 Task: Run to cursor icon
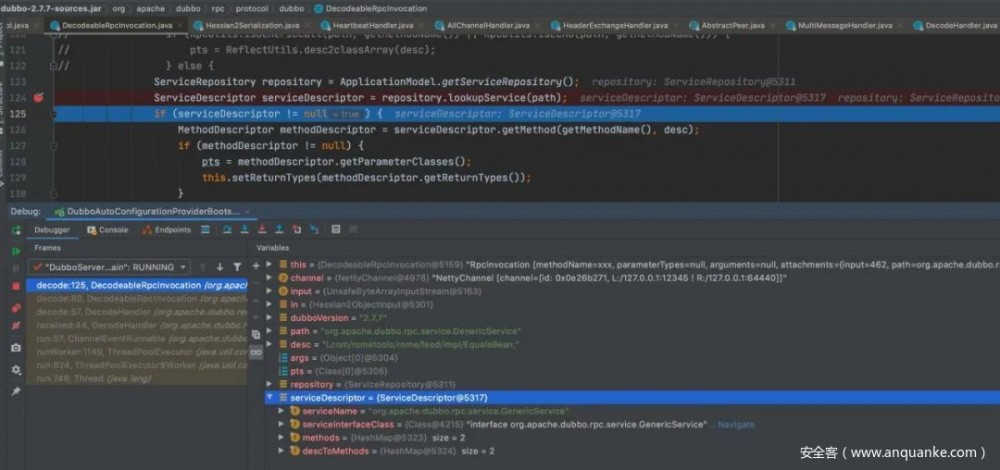(314, 230)
